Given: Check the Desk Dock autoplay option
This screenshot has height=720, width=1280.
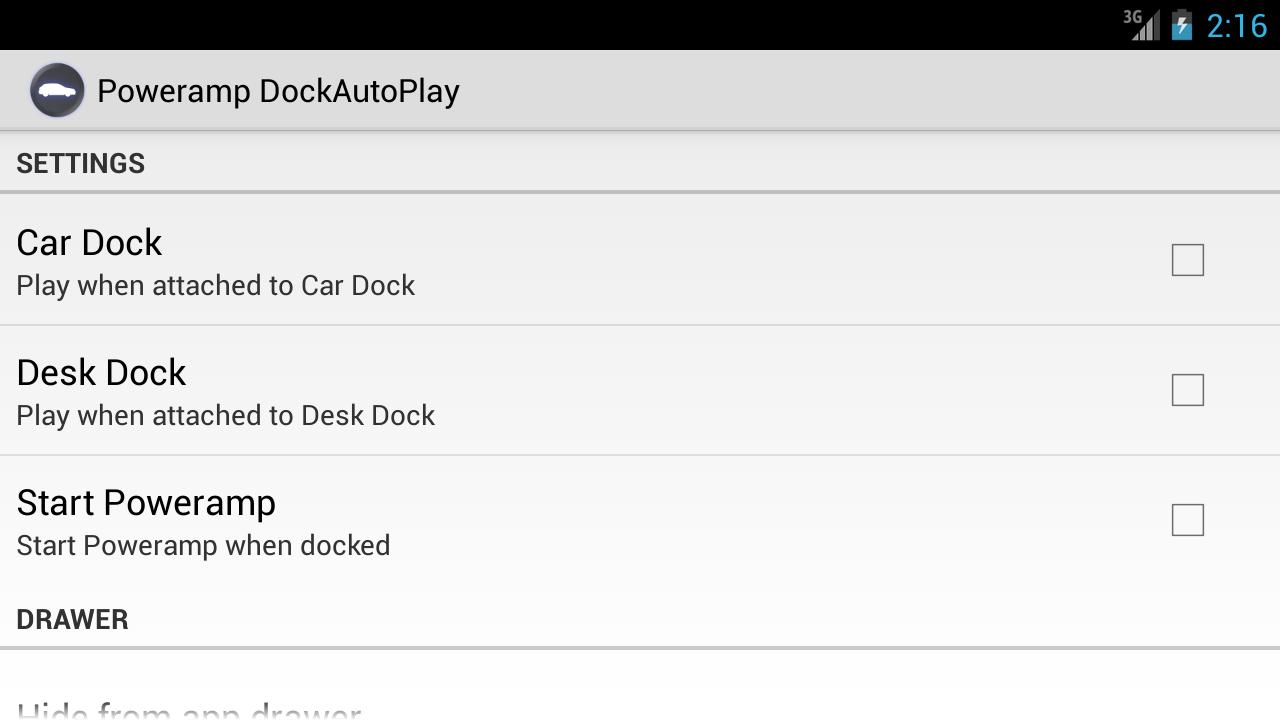Looking at the screenshot, I should 1187,390.
